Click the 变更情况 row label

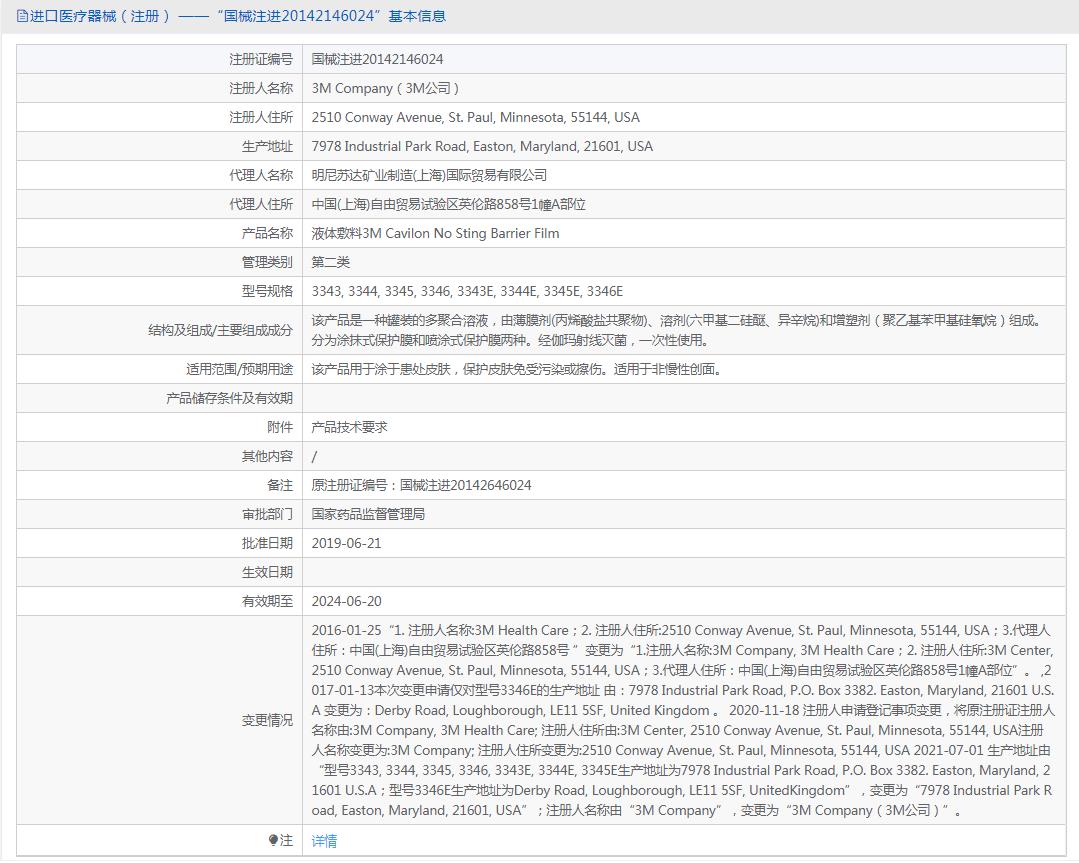267,721
